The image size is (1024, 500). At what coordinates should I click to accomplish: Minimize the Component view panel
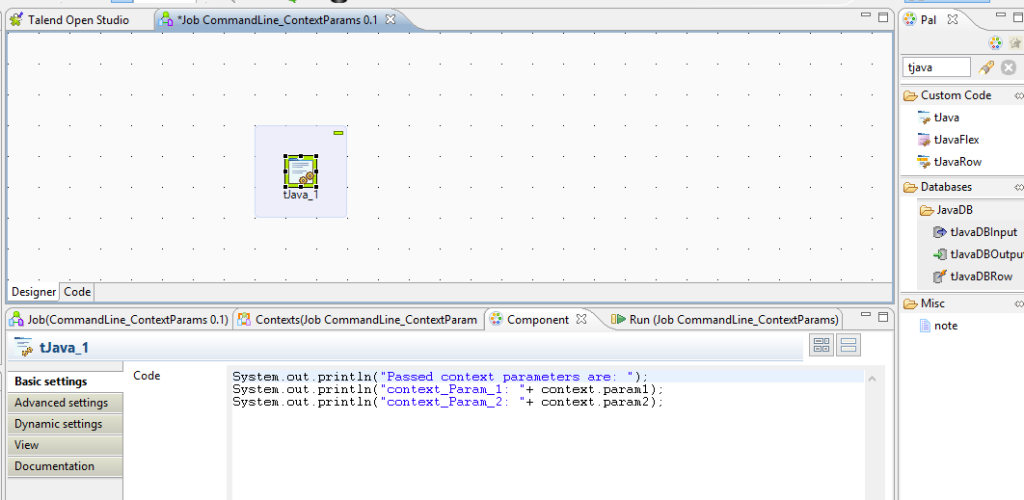pos(865,316)
